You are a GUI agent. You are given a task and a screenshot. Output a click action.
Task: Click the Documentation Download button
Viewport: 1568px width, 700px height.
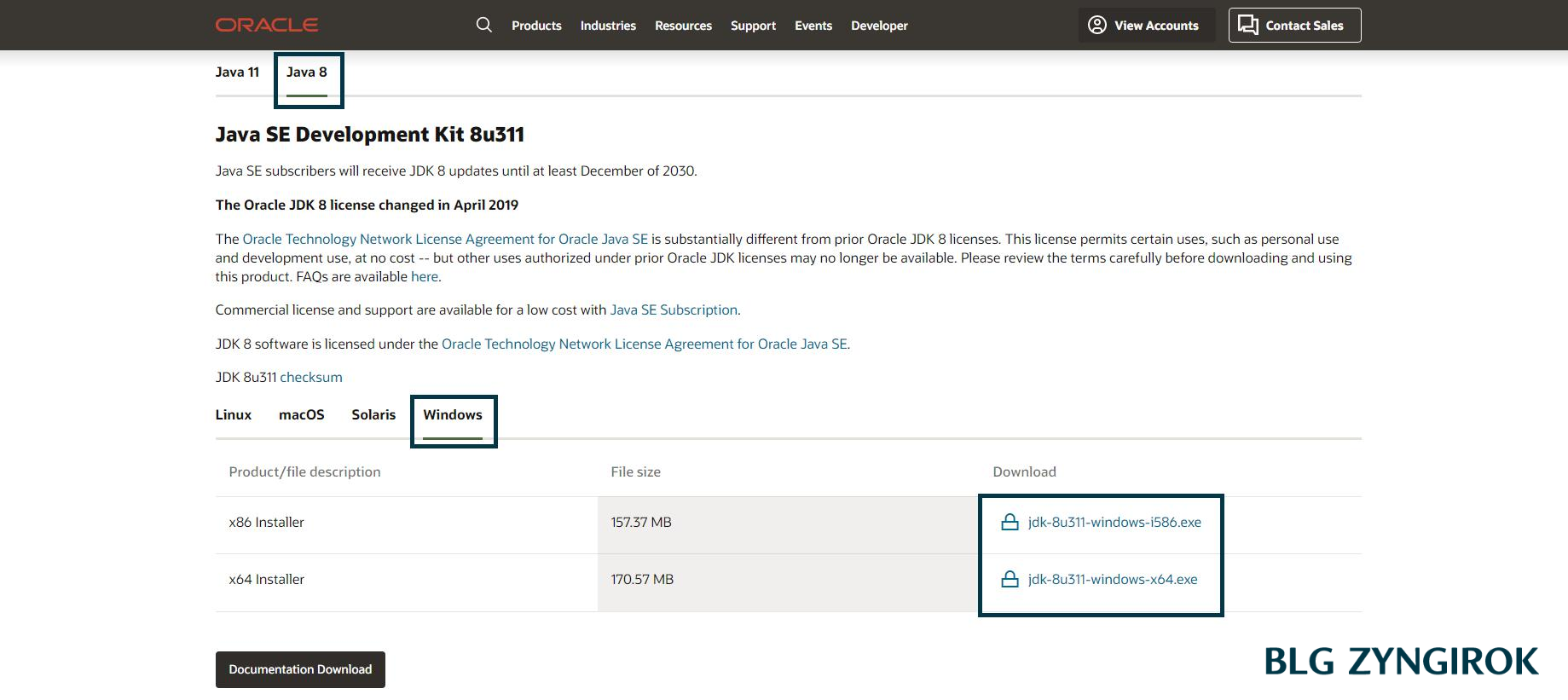[300, 669]
